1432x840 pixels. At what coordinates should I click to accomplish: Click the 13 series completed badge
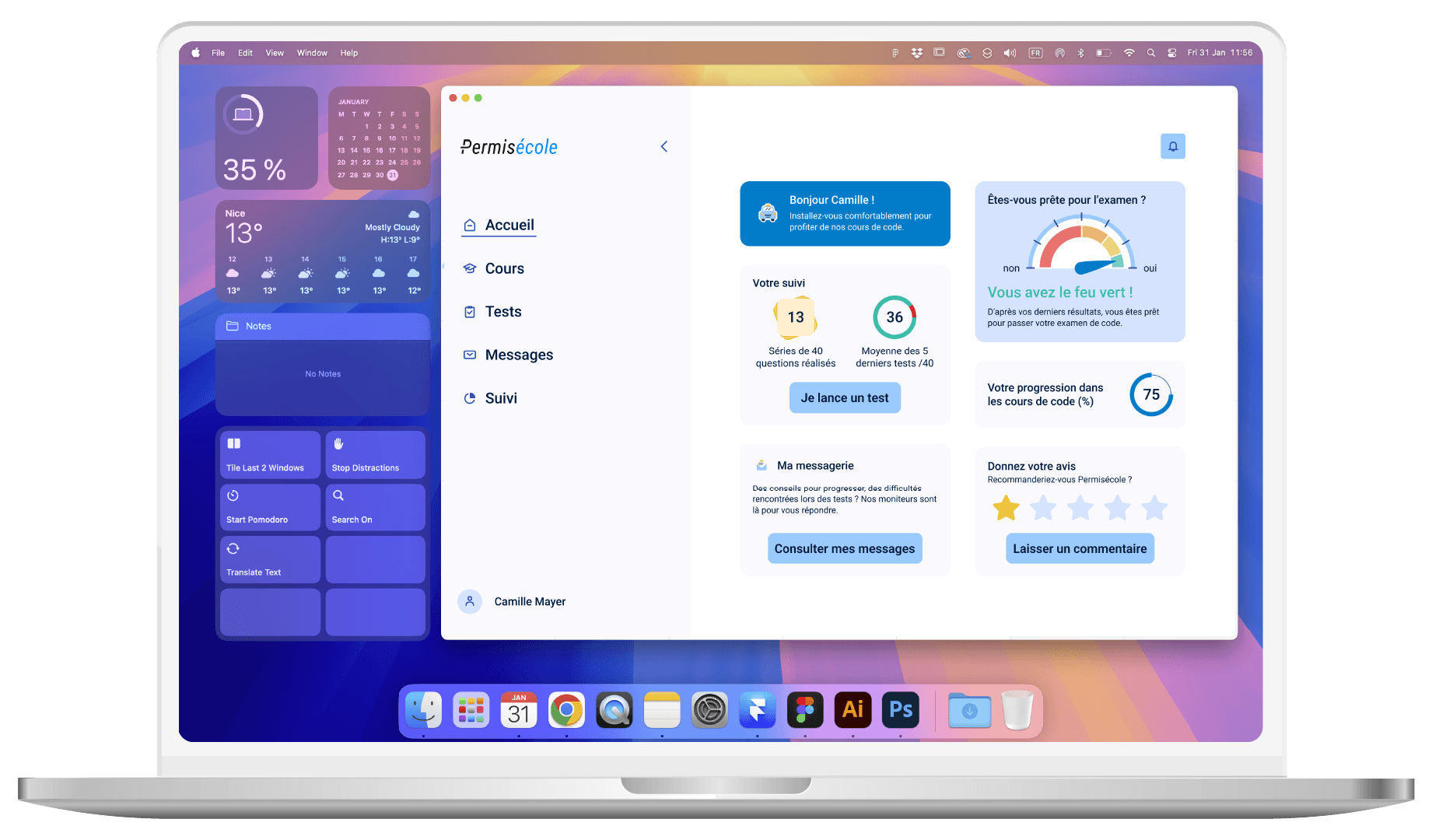[795, 317]
